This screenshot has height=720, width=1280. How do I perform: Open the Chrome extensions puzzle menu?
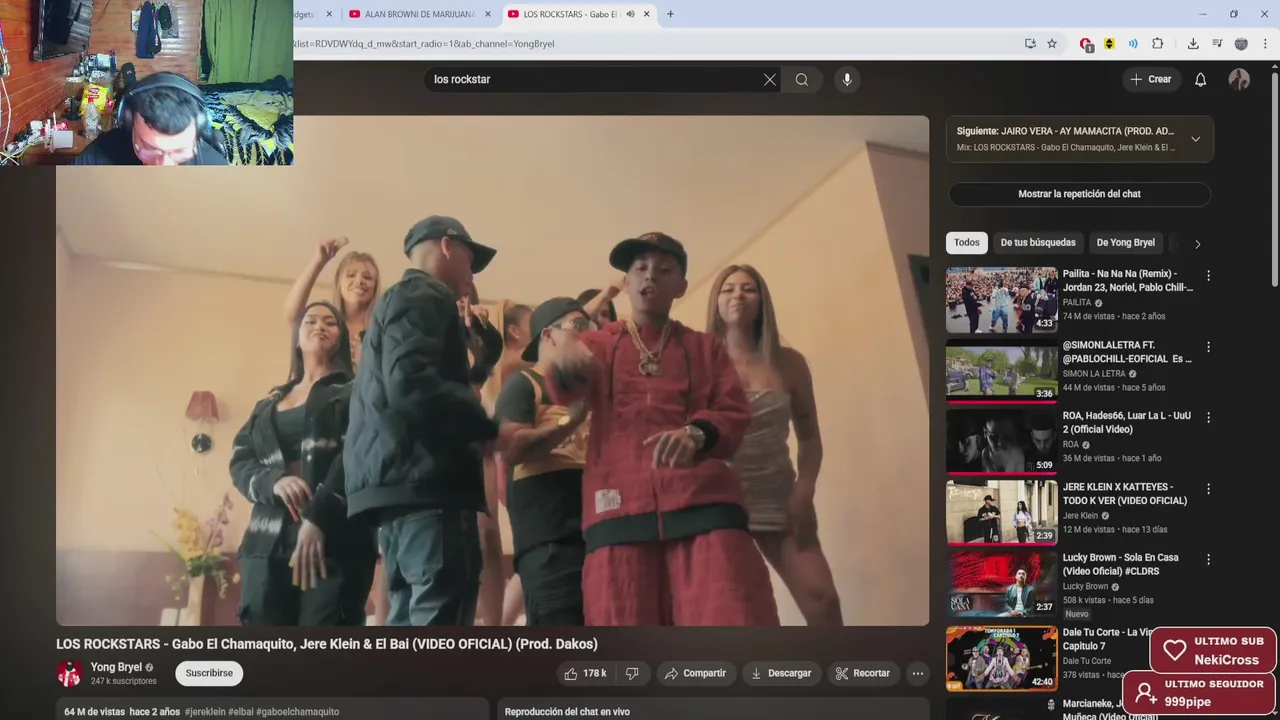click(1158, 44)
